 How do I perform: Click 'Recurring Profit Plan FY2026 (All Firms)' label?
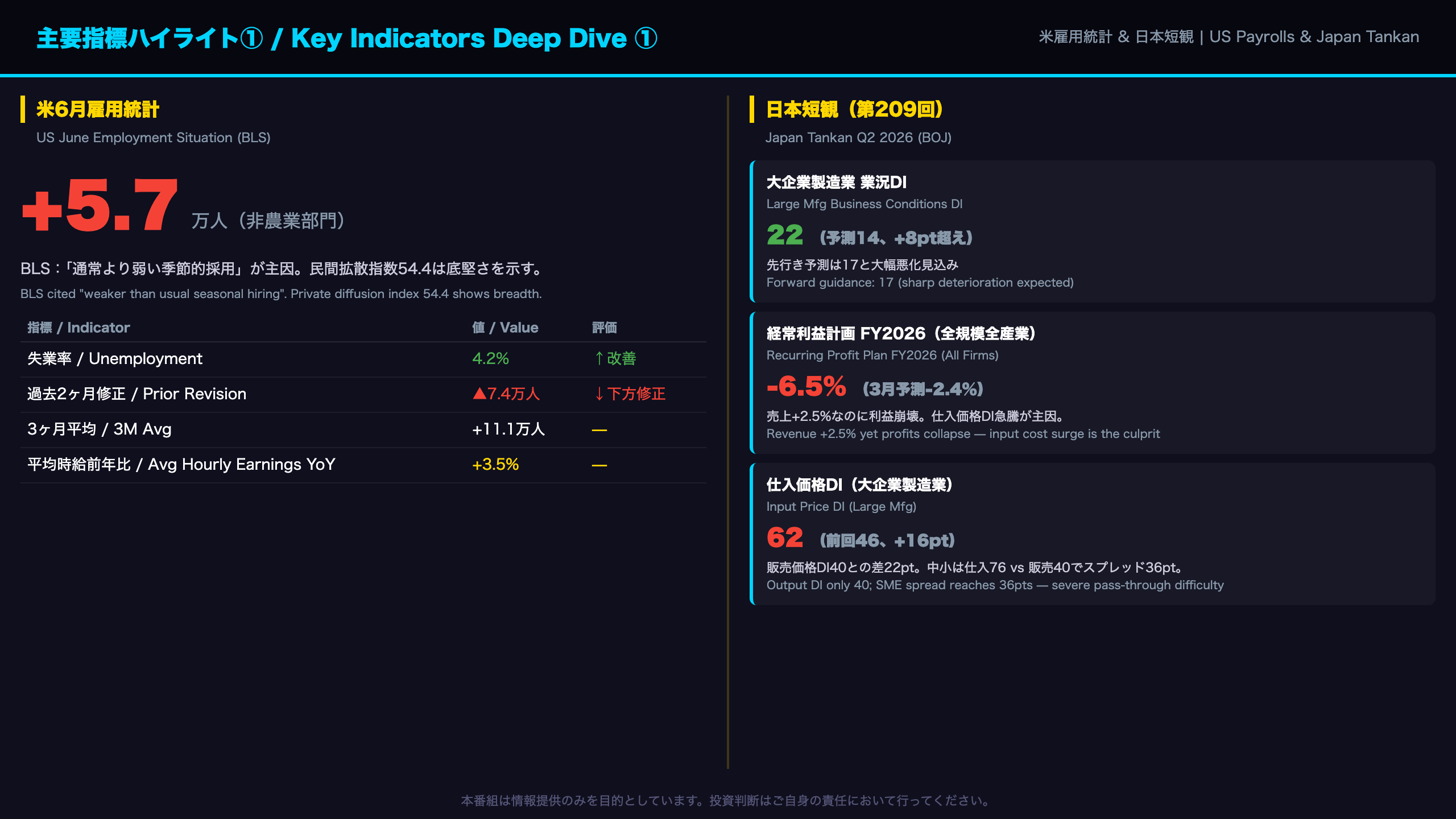(x=882, y=355)
